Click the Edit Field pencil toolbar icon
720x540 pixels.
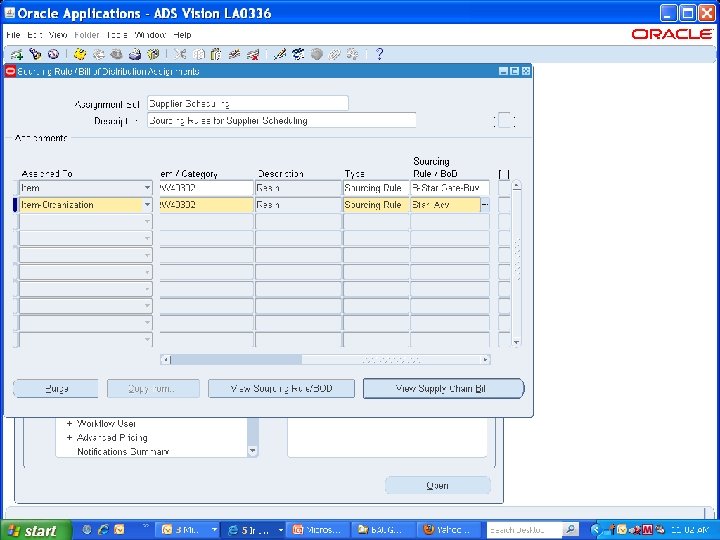click(x=279, y=55)
